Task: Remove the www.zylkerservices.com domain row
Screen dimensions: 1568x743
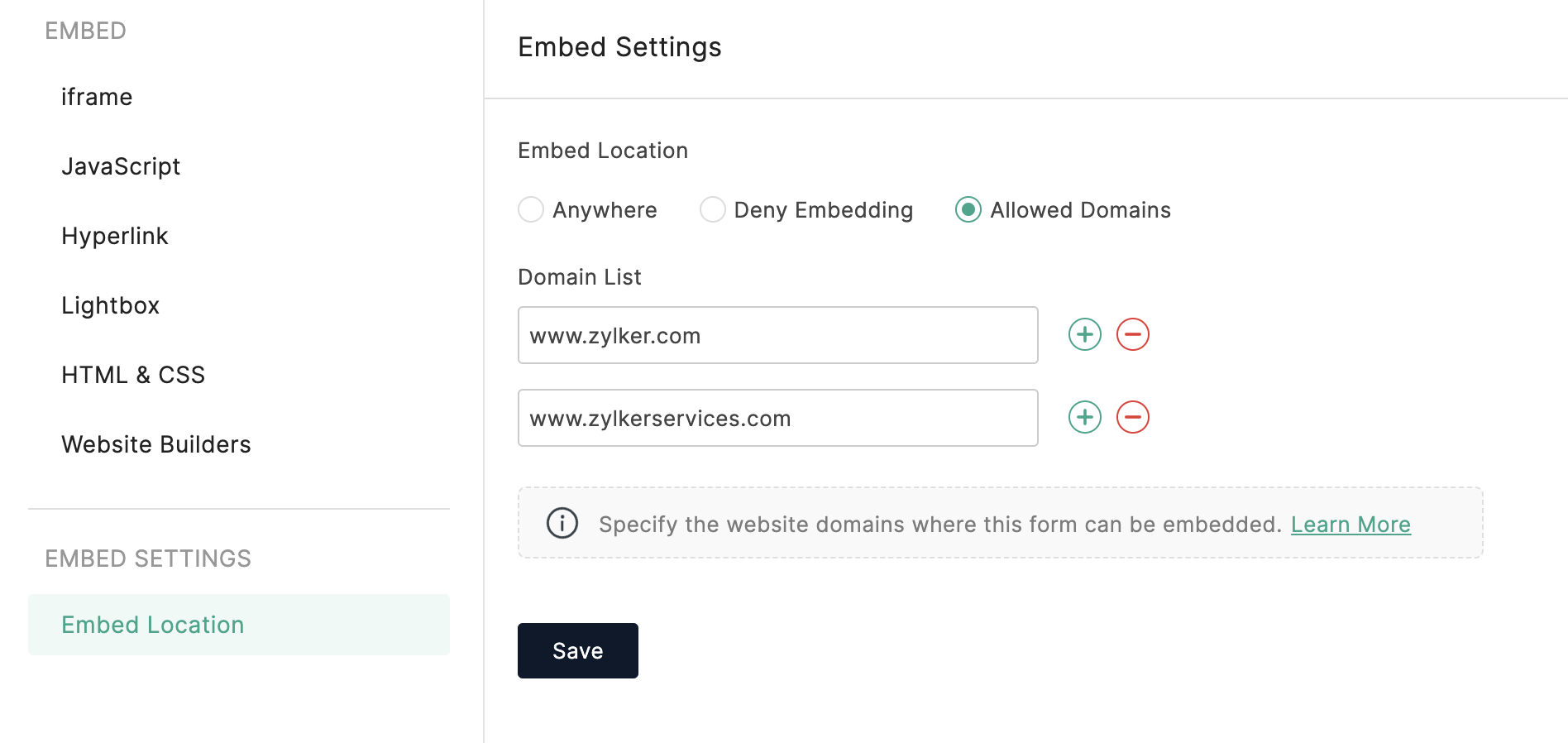Action: coord(1132,418)
